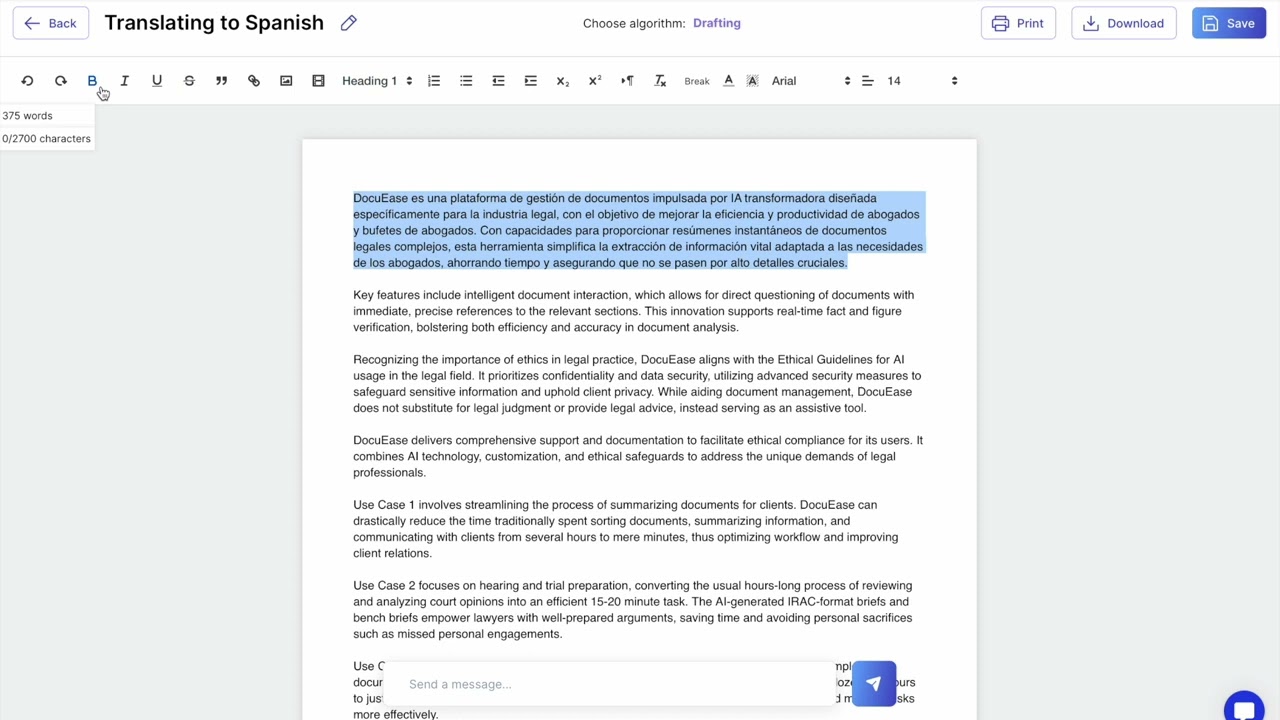Image resolution: width=1280 pixels, height=720 pixels.
Task: Edit document title with pencil icon
Action: pos(348,23)
